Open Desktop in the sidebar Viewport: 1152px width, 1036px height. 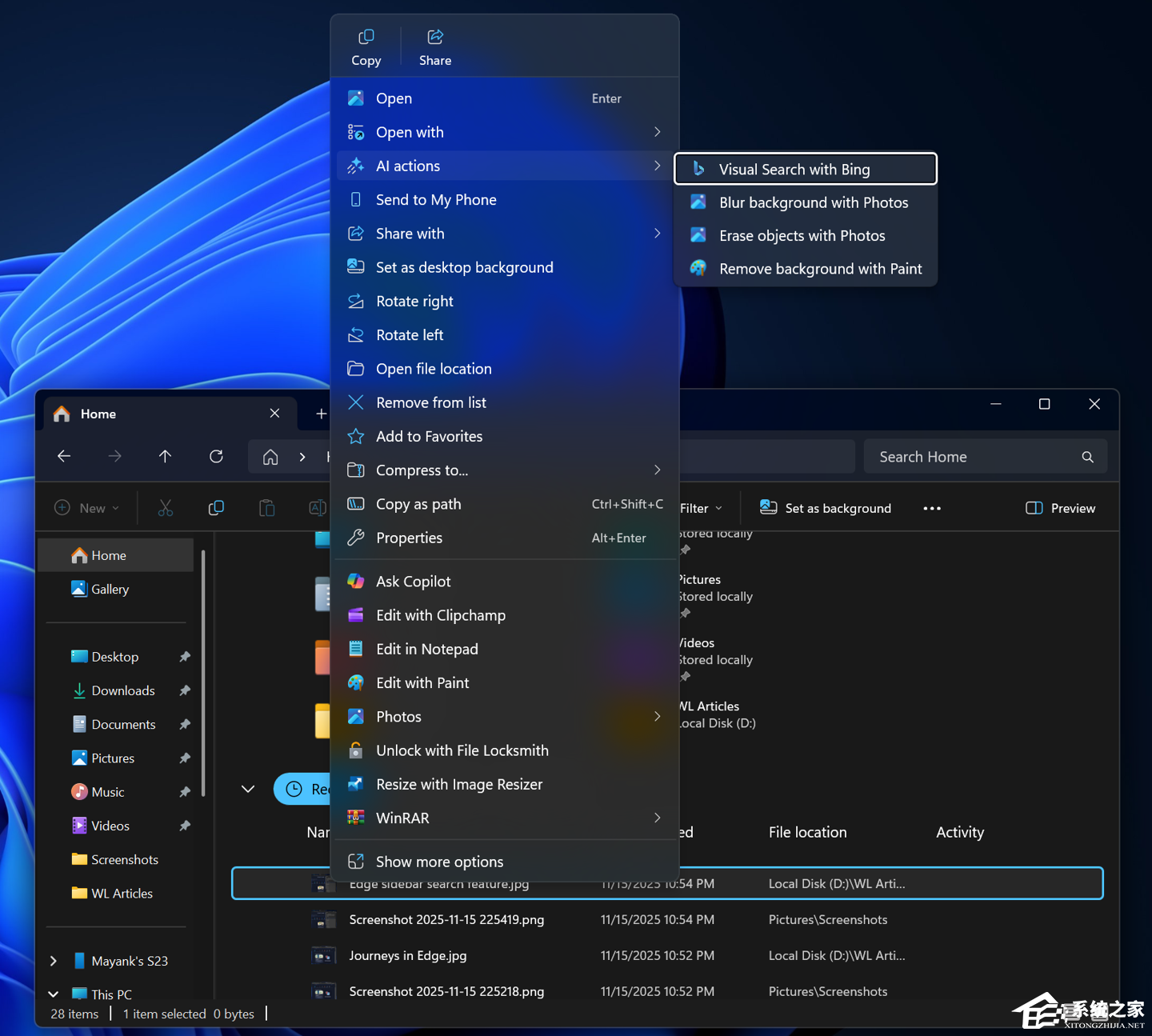click(115, 657)
